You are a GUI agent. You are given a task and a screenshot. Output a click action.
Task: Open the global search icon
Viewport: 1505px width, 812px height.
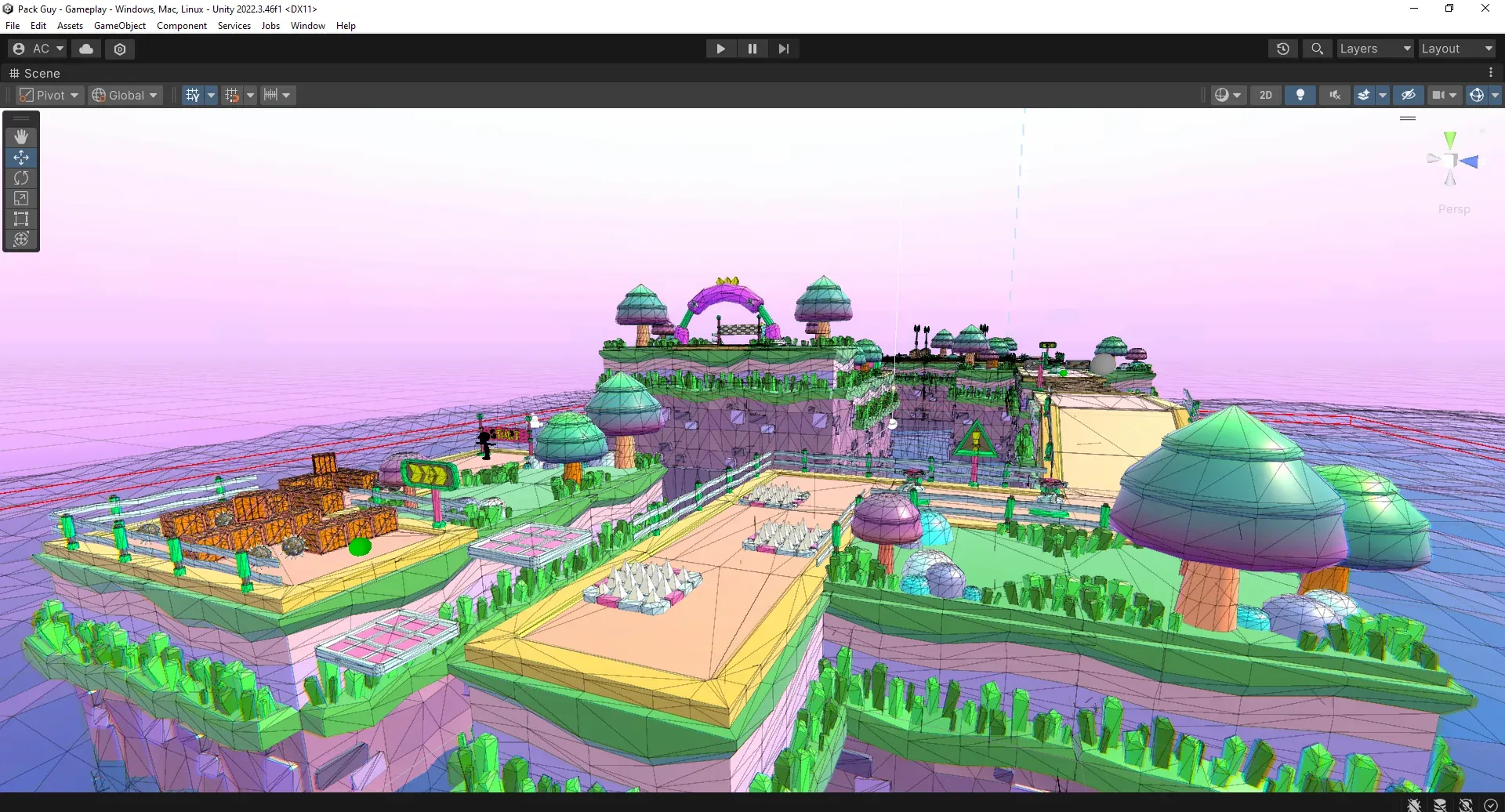[1318, 49]
